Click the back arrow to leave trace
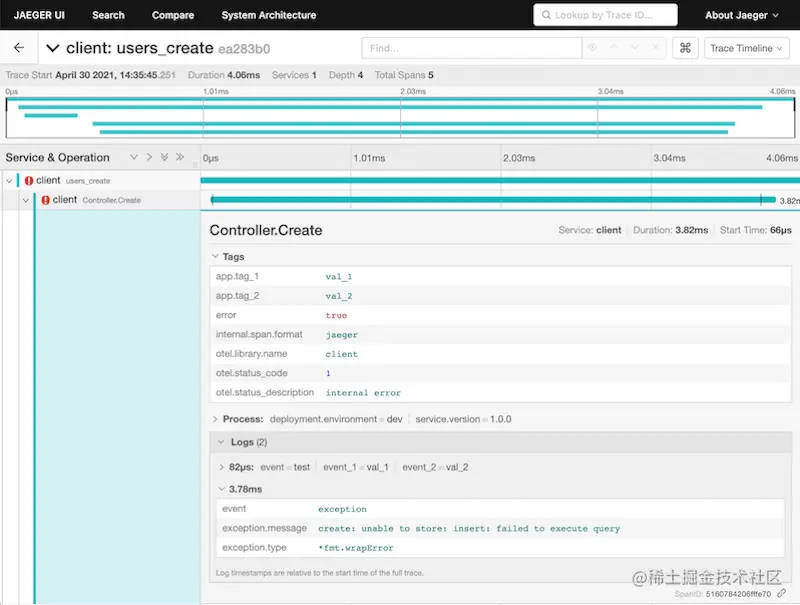800x605 pixels. pos(19,48)
